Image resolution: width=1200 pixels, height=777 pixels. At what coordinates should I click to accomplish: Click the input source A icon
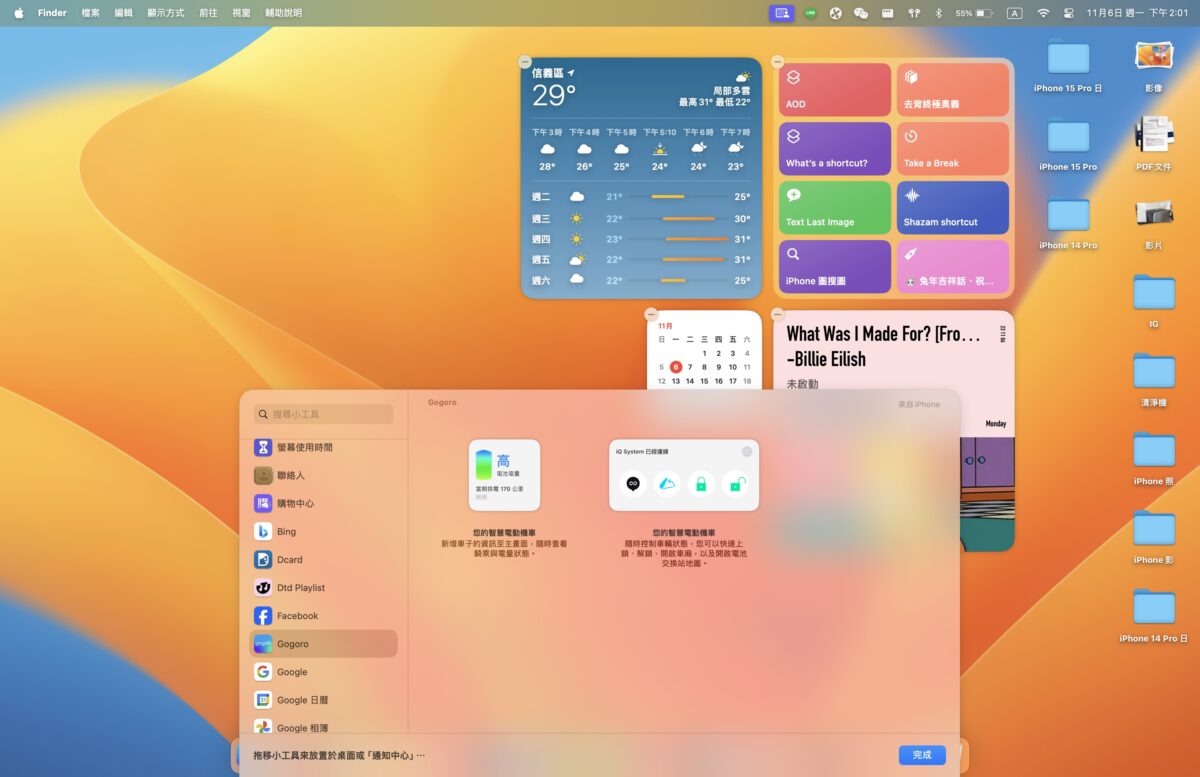pos(1014,13)
